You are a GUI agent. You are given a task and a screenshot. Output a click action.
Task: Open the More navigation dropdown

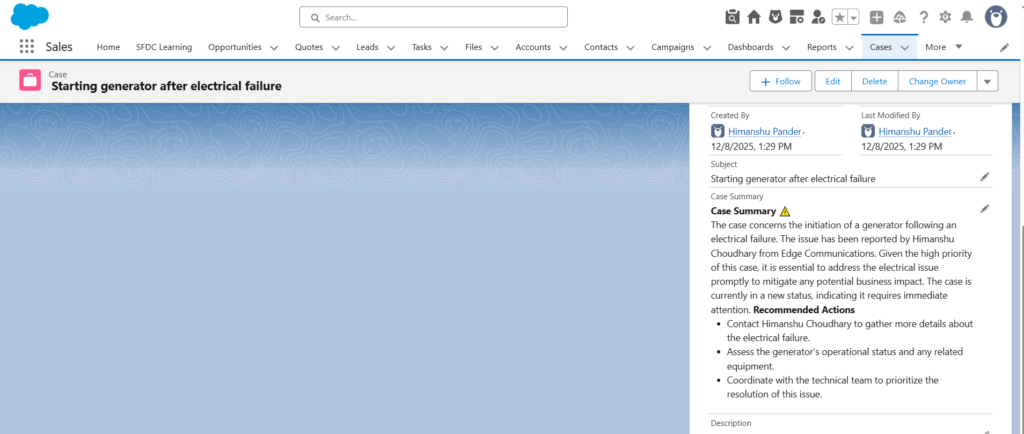(943, 47)
